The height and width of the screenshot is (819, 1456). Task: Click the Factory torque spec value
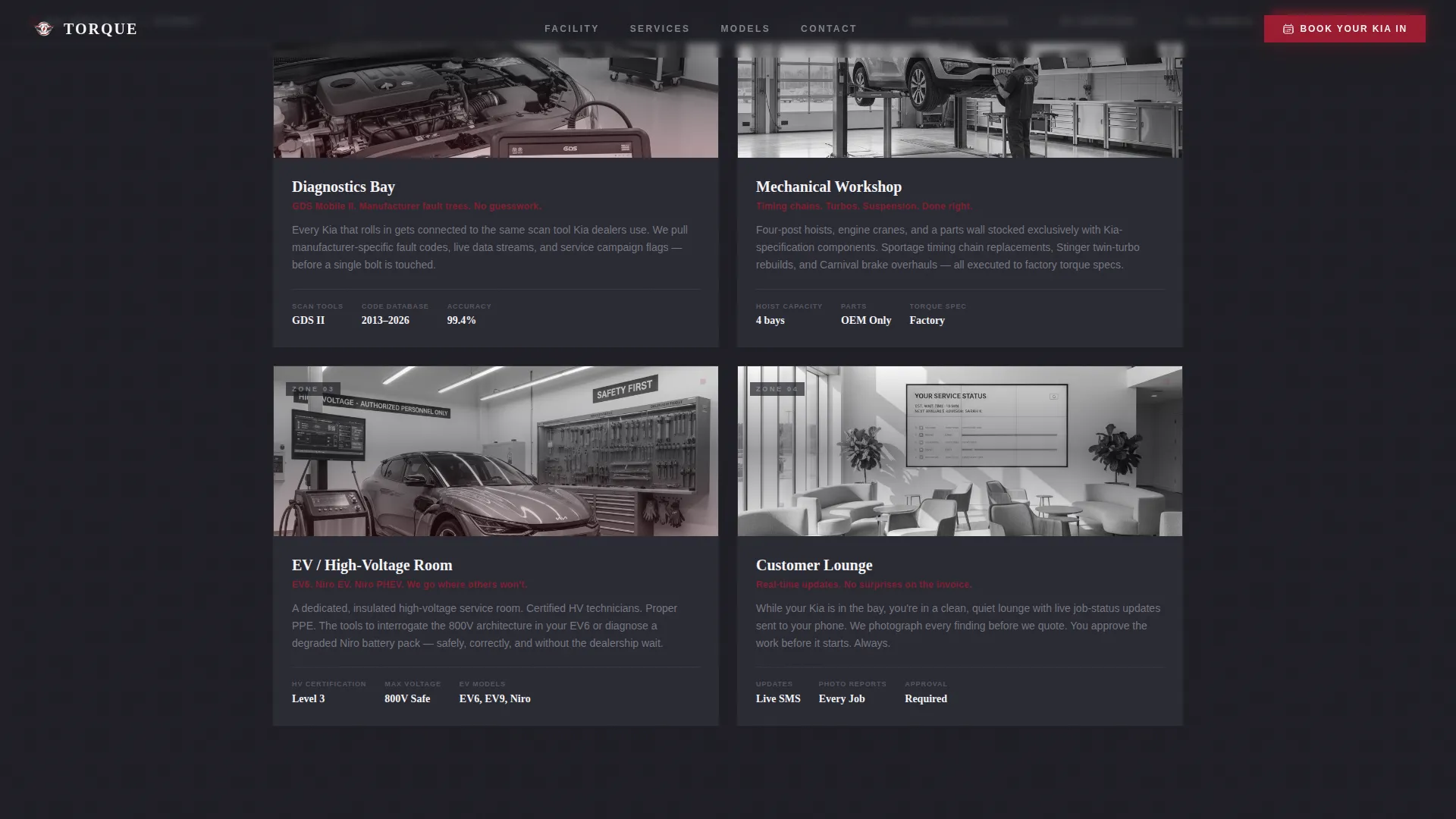pyautogui.click(x=927, y=321)
